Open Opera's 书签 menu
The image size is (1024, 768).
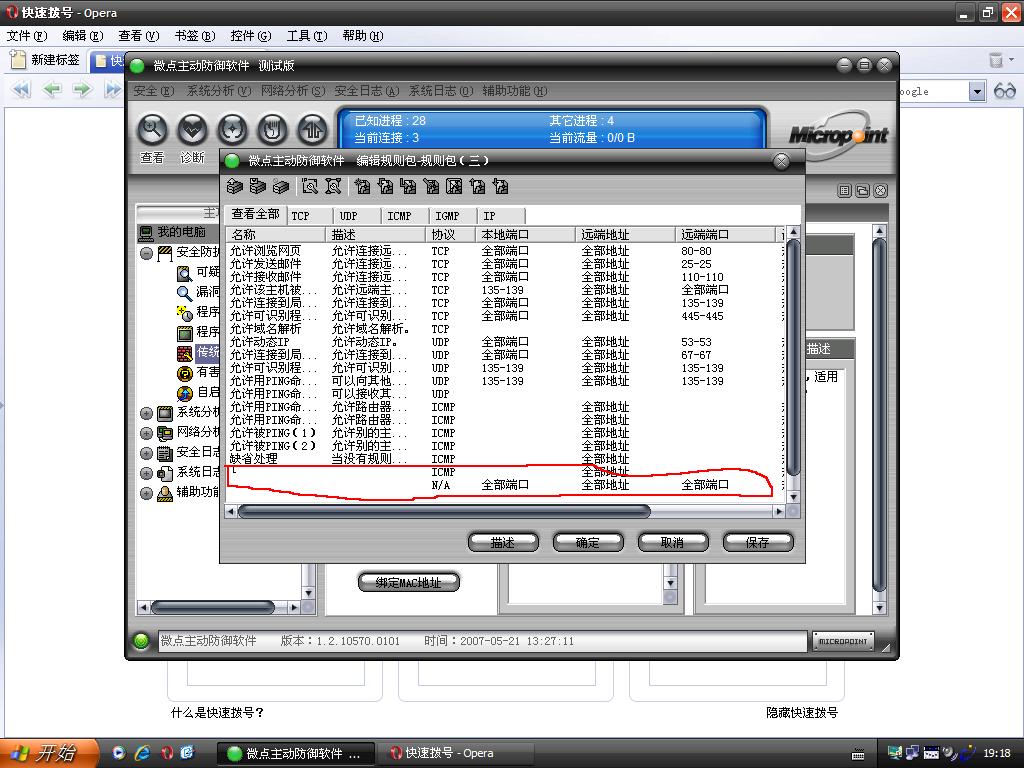tap(195, 36)
